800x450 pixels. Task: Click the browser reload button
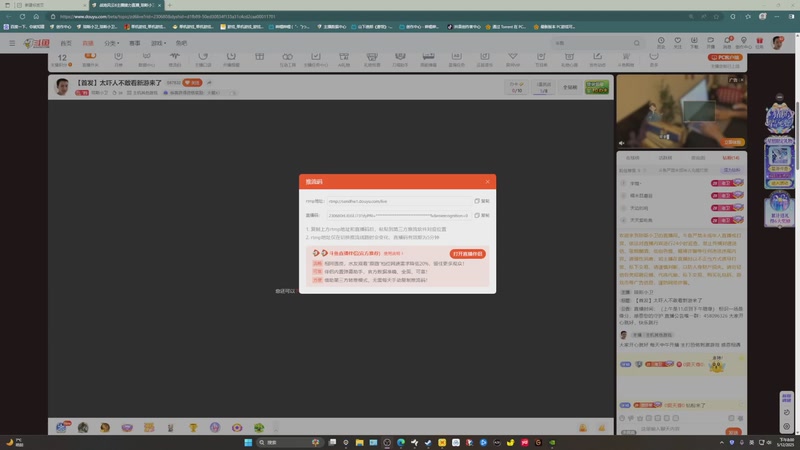(x=22, y=16)
